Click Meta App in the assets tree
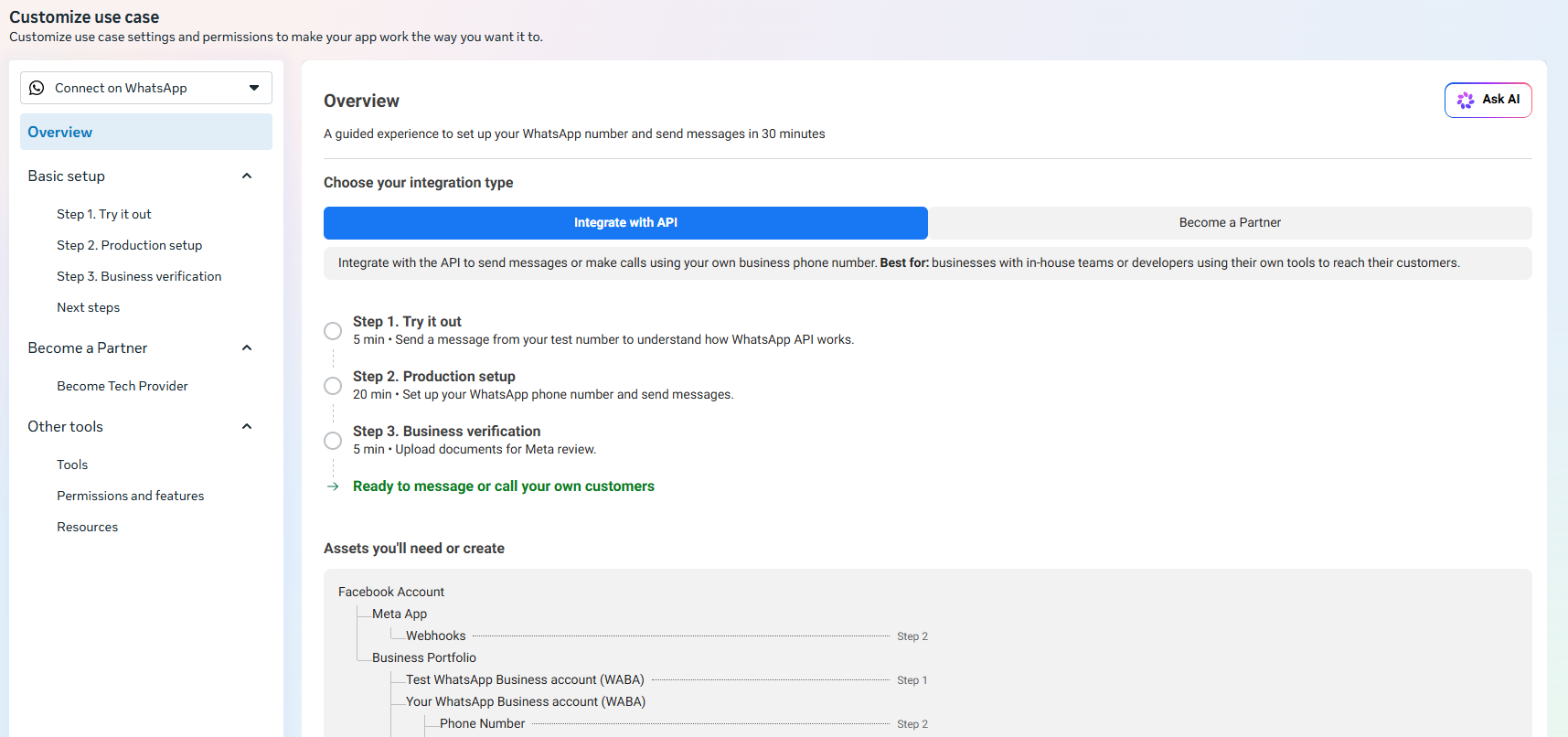Viewport: 1568px width, 737px height. point(400,614)
